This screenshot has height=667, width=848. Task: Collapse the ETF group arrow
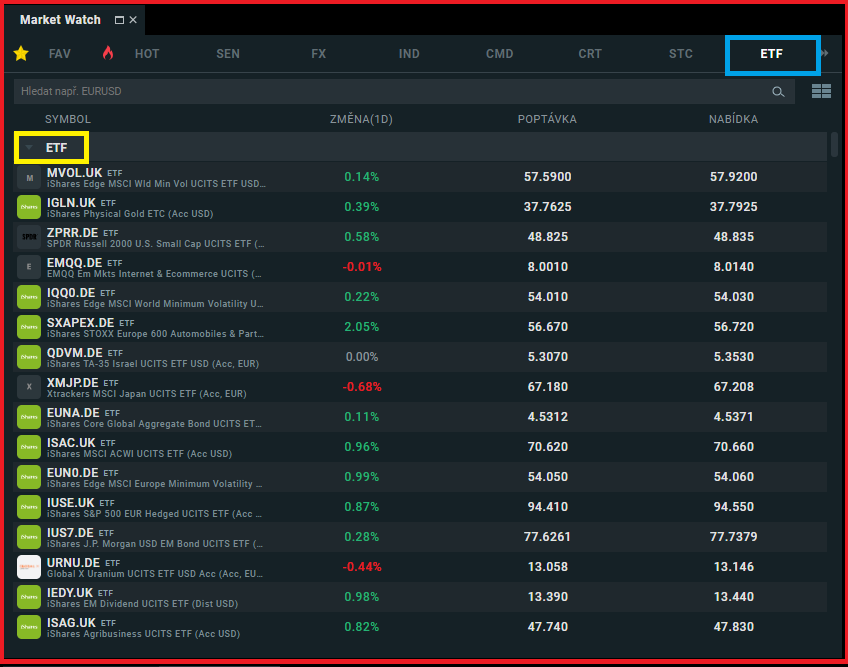tap(29, 148)
